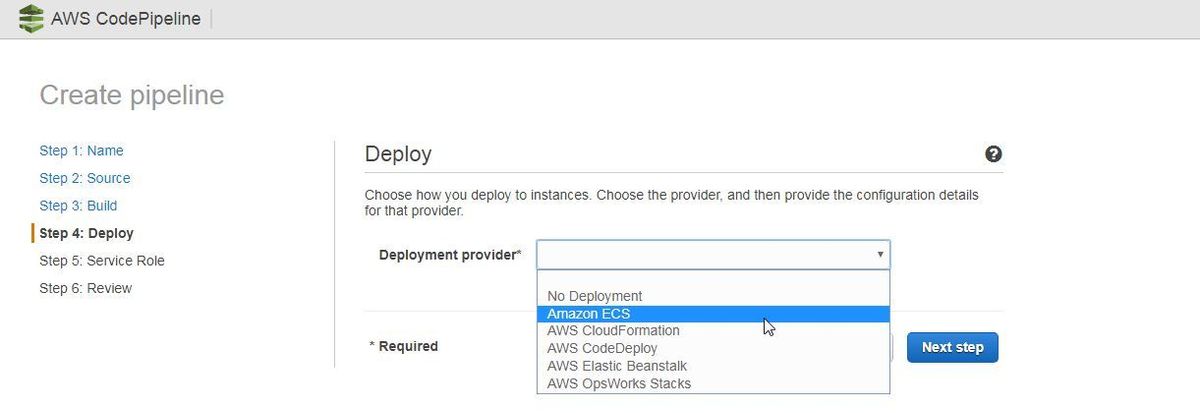This screenshot has width=1200, height=413.
Task: Click the AWS CodePipeline header title
Action: pos(126,19)
